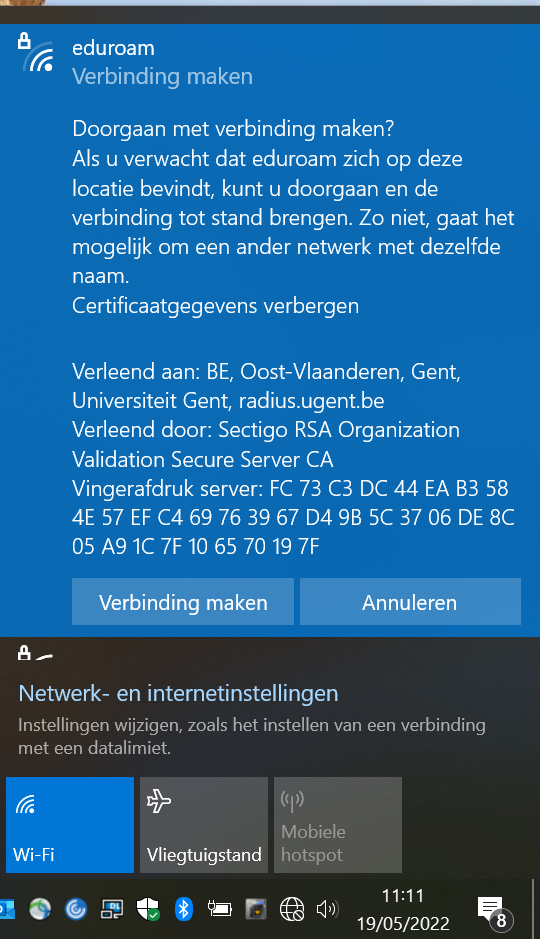Click the battery power tray icon
The width and height of the screenshot is (540, 939).
(220, 909)
